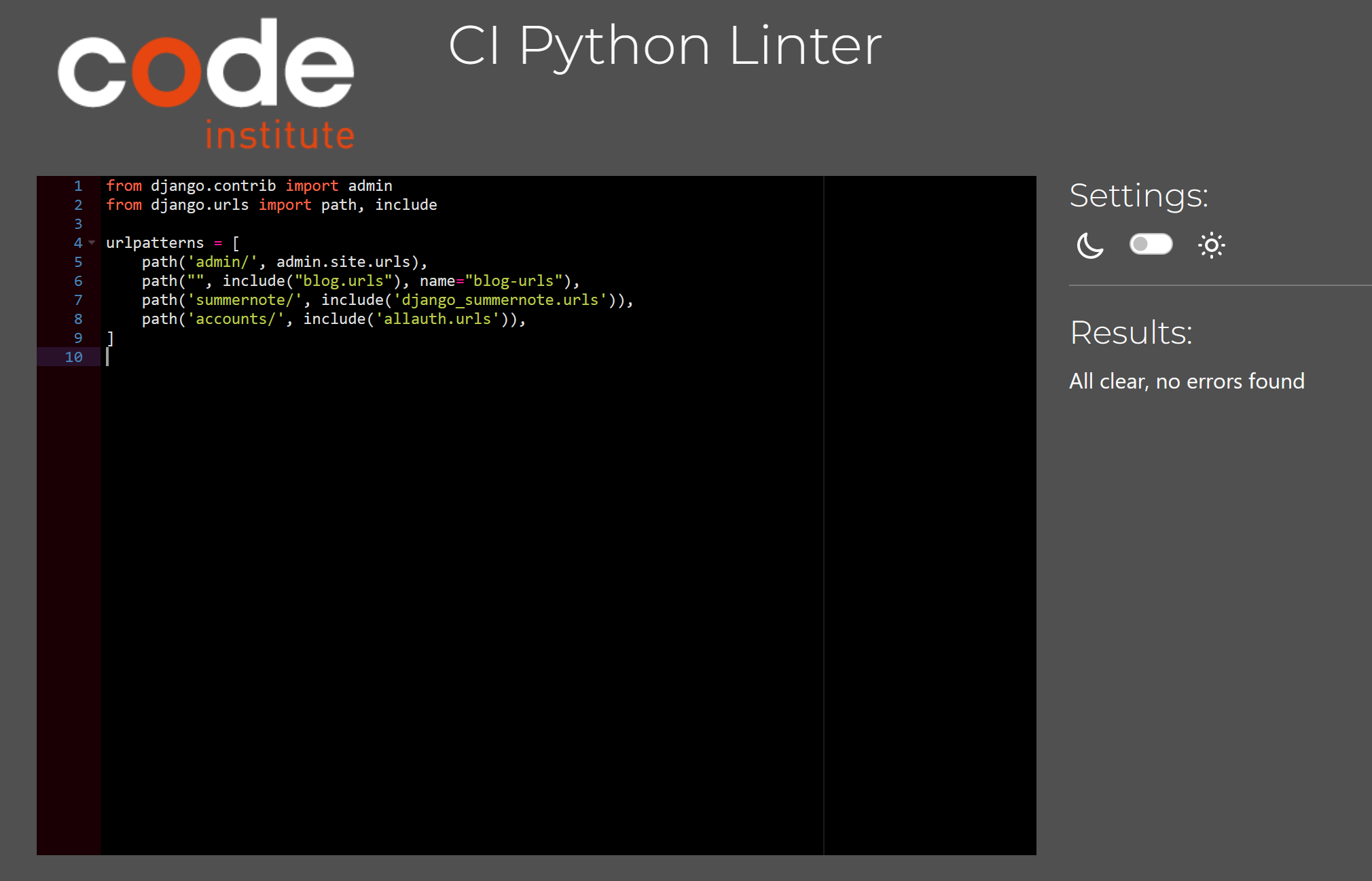This screenshot has height=881, width=1372.
Task: Click the urlpatterns variable name
Action: [155, 243]
